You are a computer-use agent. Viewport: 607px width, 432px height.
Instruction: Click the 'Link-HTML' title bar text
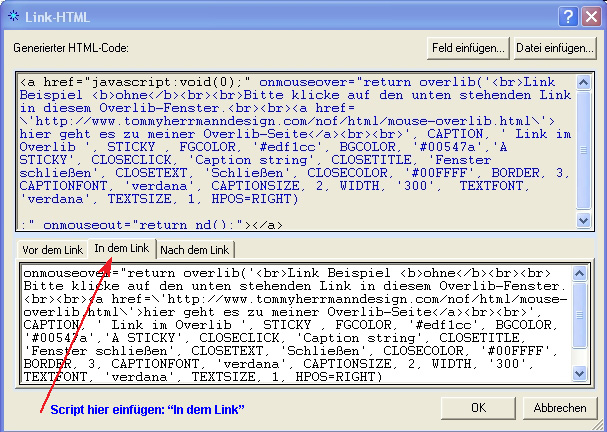point(52,14)
